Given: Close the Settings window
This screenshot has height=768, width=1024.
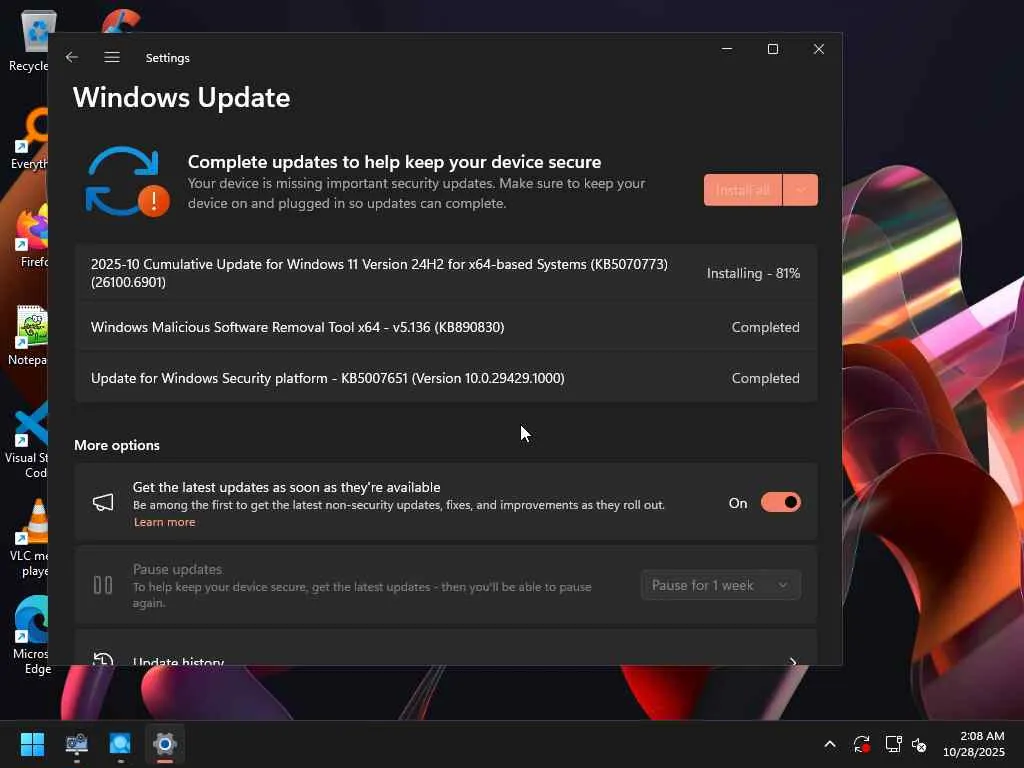Looking at the screenshot, I should click(x=818, y=49).
